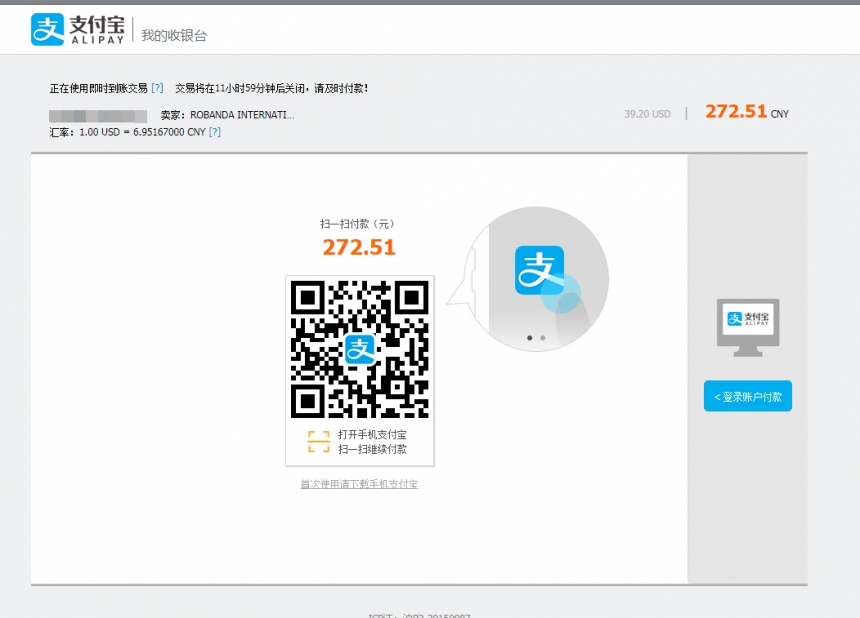
Task: Click the payment QR code image
Action: coord(360,349)
